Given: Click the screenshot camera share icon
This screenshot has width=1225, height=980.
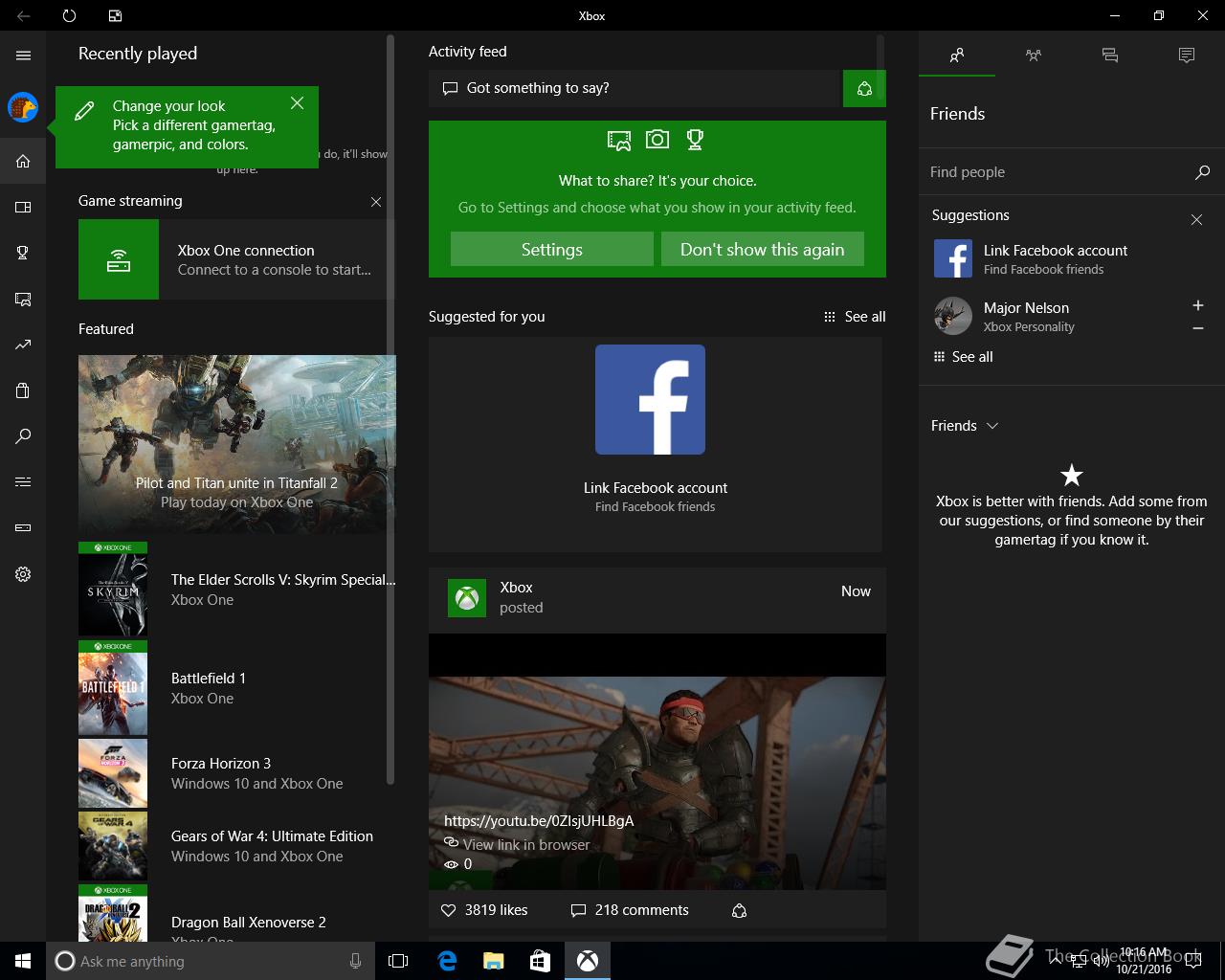Looking at the screenshot, I should coord(657,140).
